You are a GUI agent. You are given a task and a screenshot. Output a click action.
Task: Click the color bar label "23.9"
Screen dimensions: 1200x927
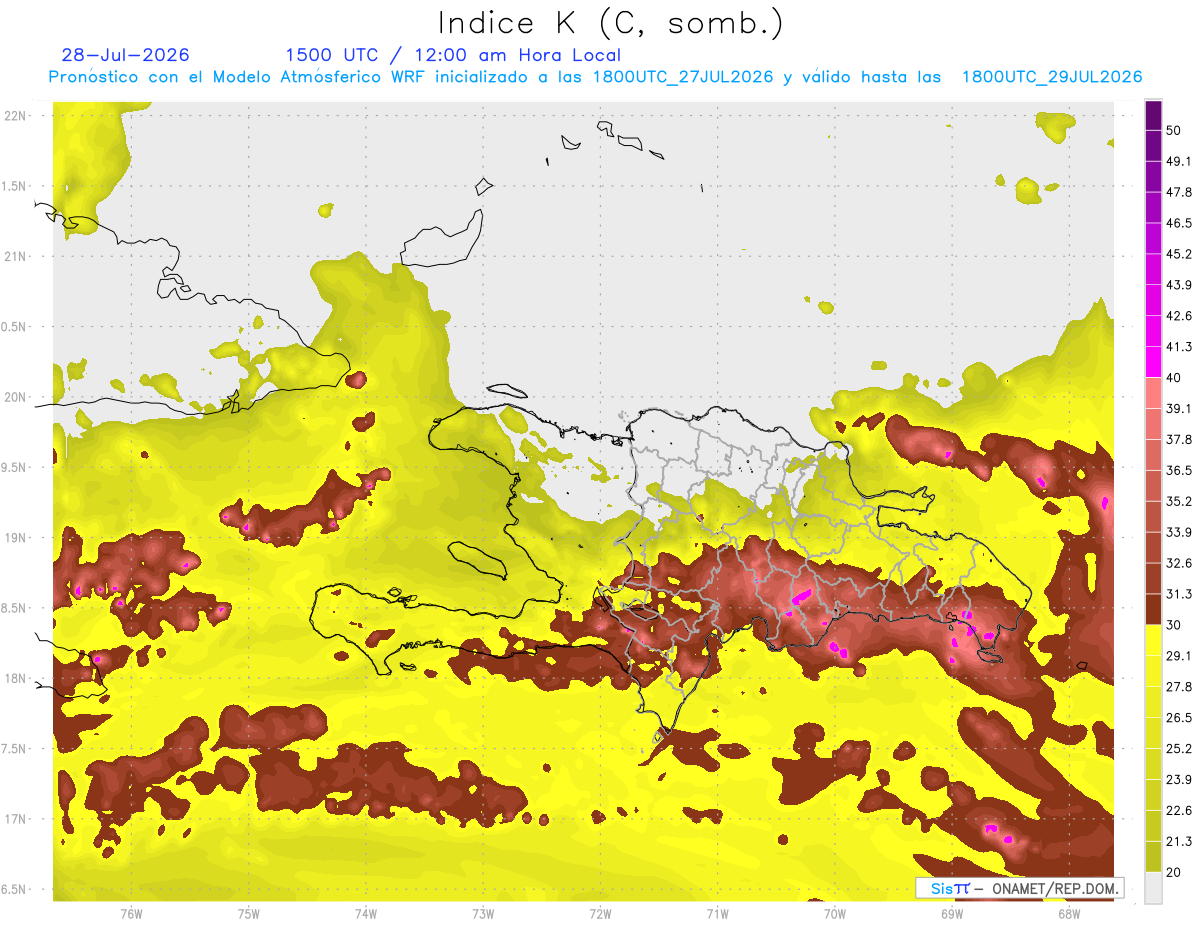coord(1179,780)
